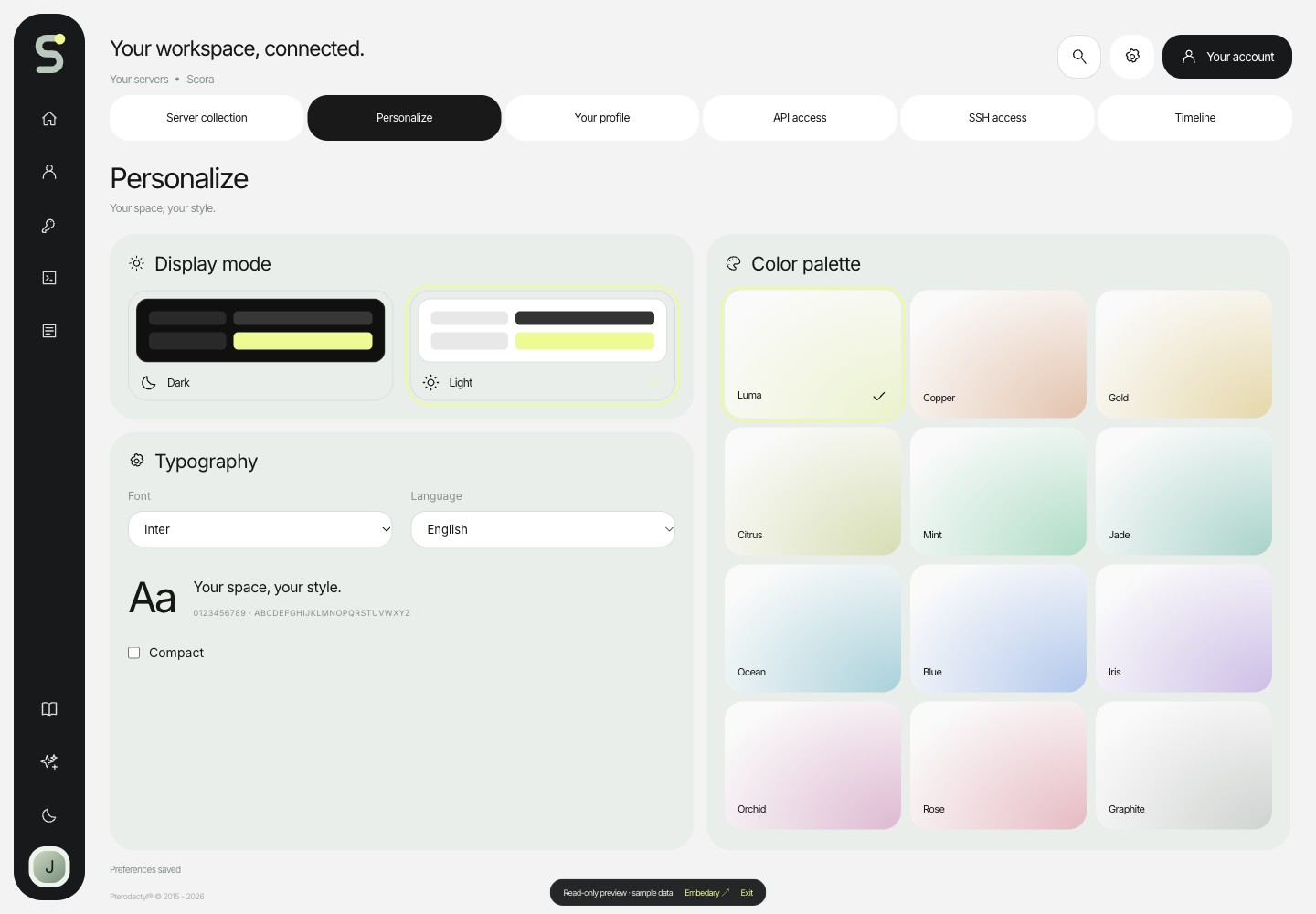Open the API key sidebar icon
This screenshot has width=1316, height=914.
(x=49, y=225)
